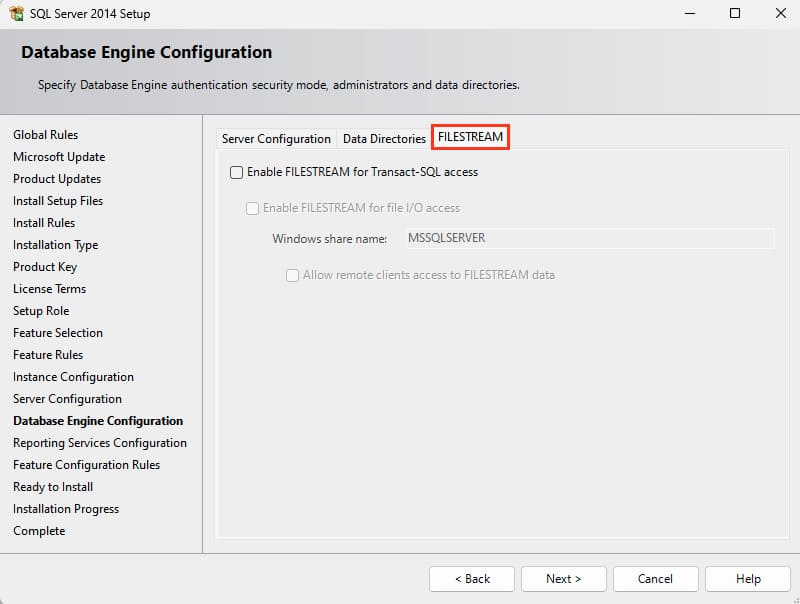Select Feature Selection in the left step list
This screenshot has width=800, height=604.
point(58,333)
